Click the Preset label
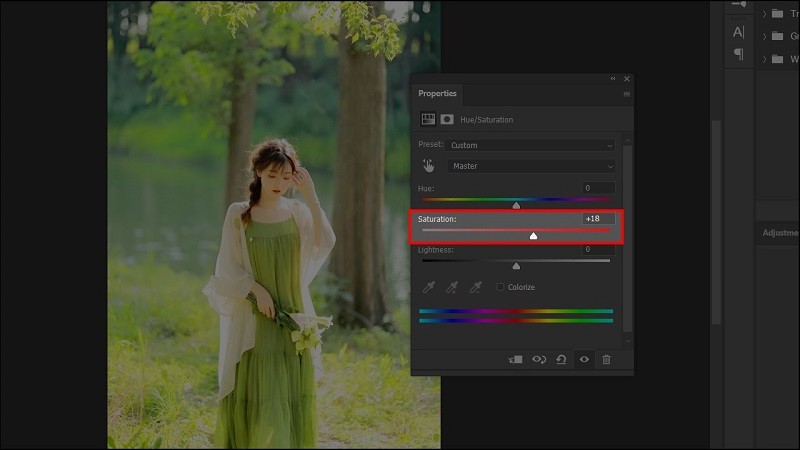The width and height of the screenshot is (800, 450). 431,144
